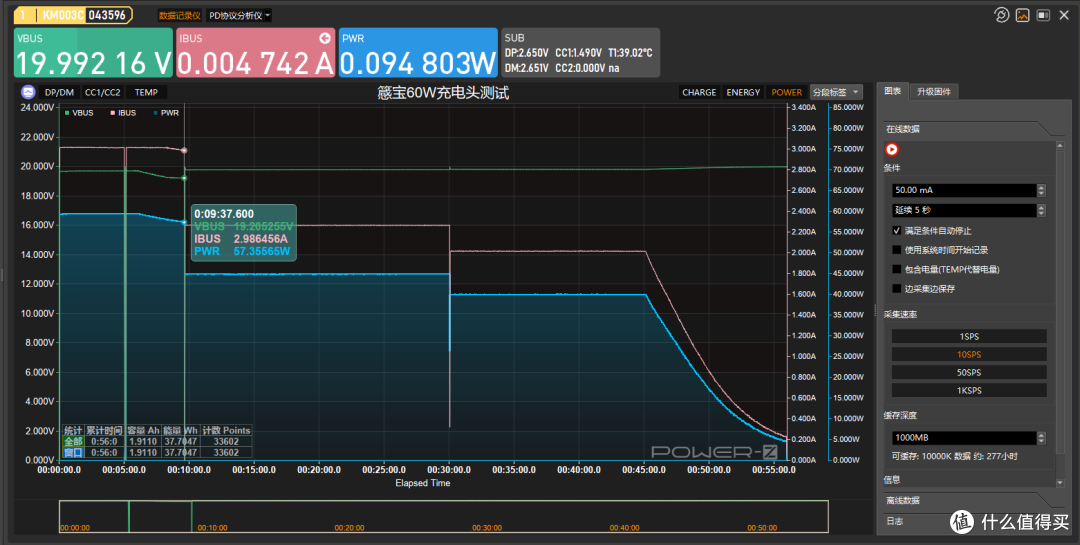Click the Elapsed Time axis label
1080x545 pixels.
coord(422,483)
